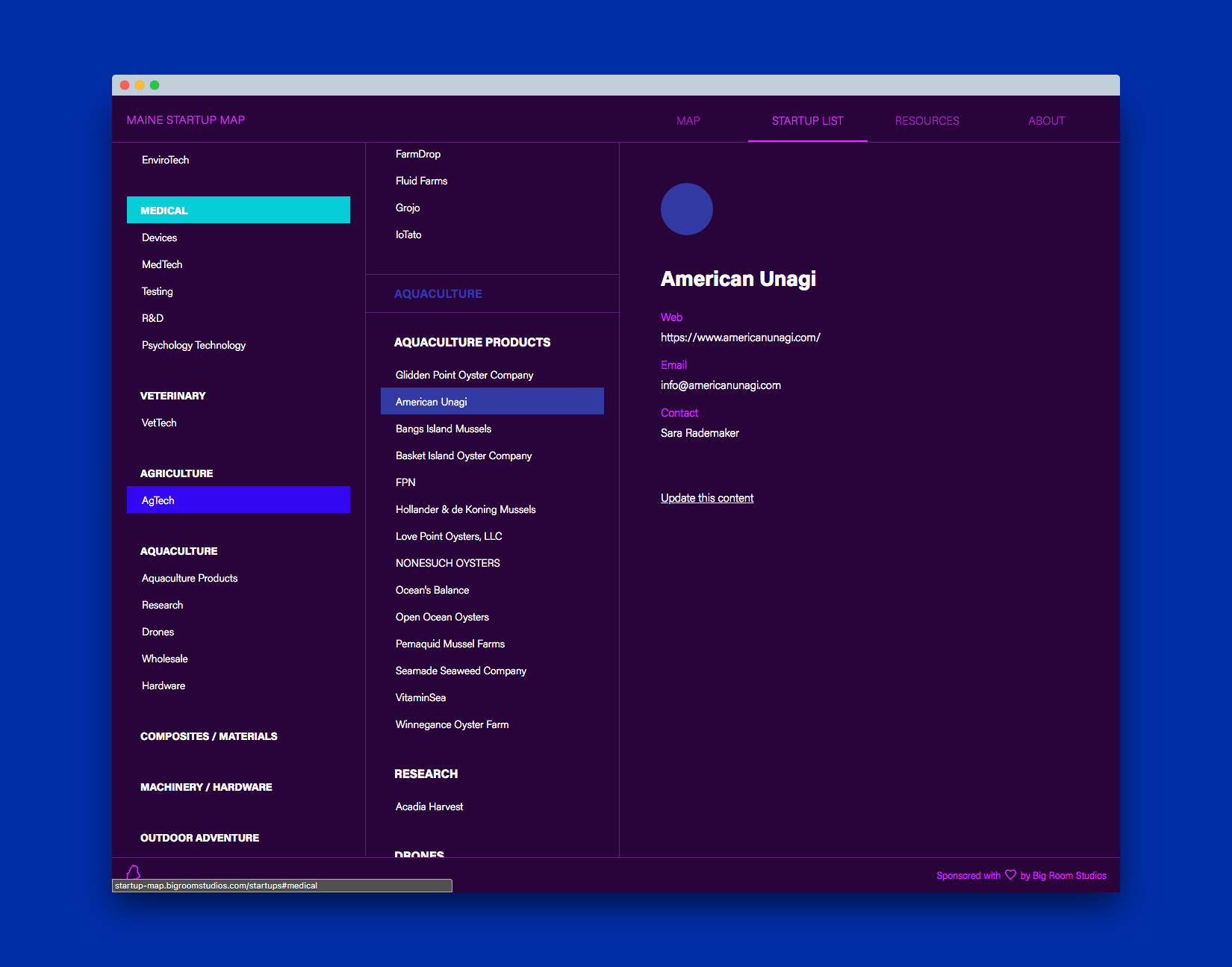Viewport: 1232px width, 967px height.
Task: Open Acadia Harvest startup entry
Action: pos(429,806)
